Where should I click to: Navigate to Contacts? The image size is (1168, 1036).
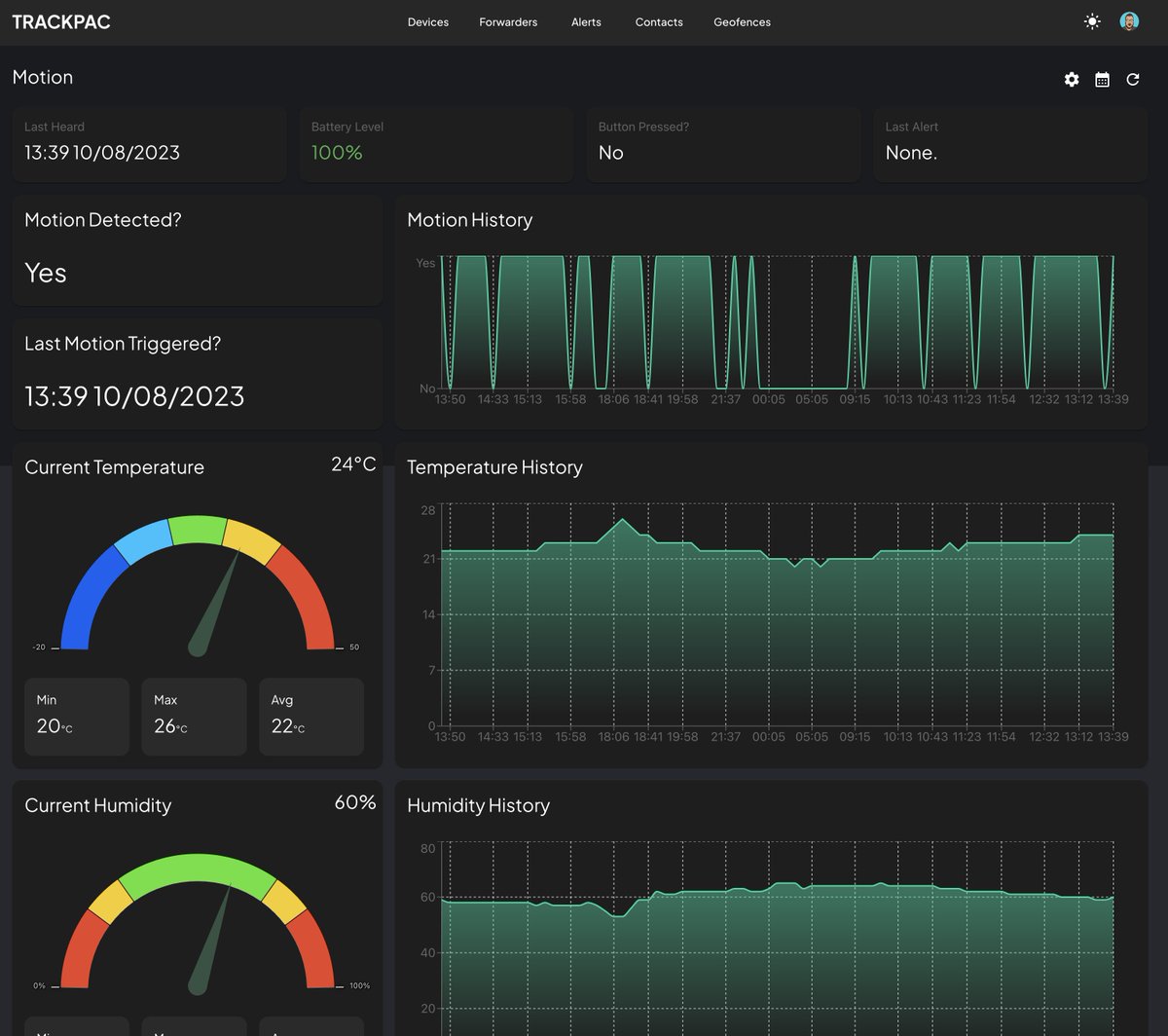(x=659, y=22)
